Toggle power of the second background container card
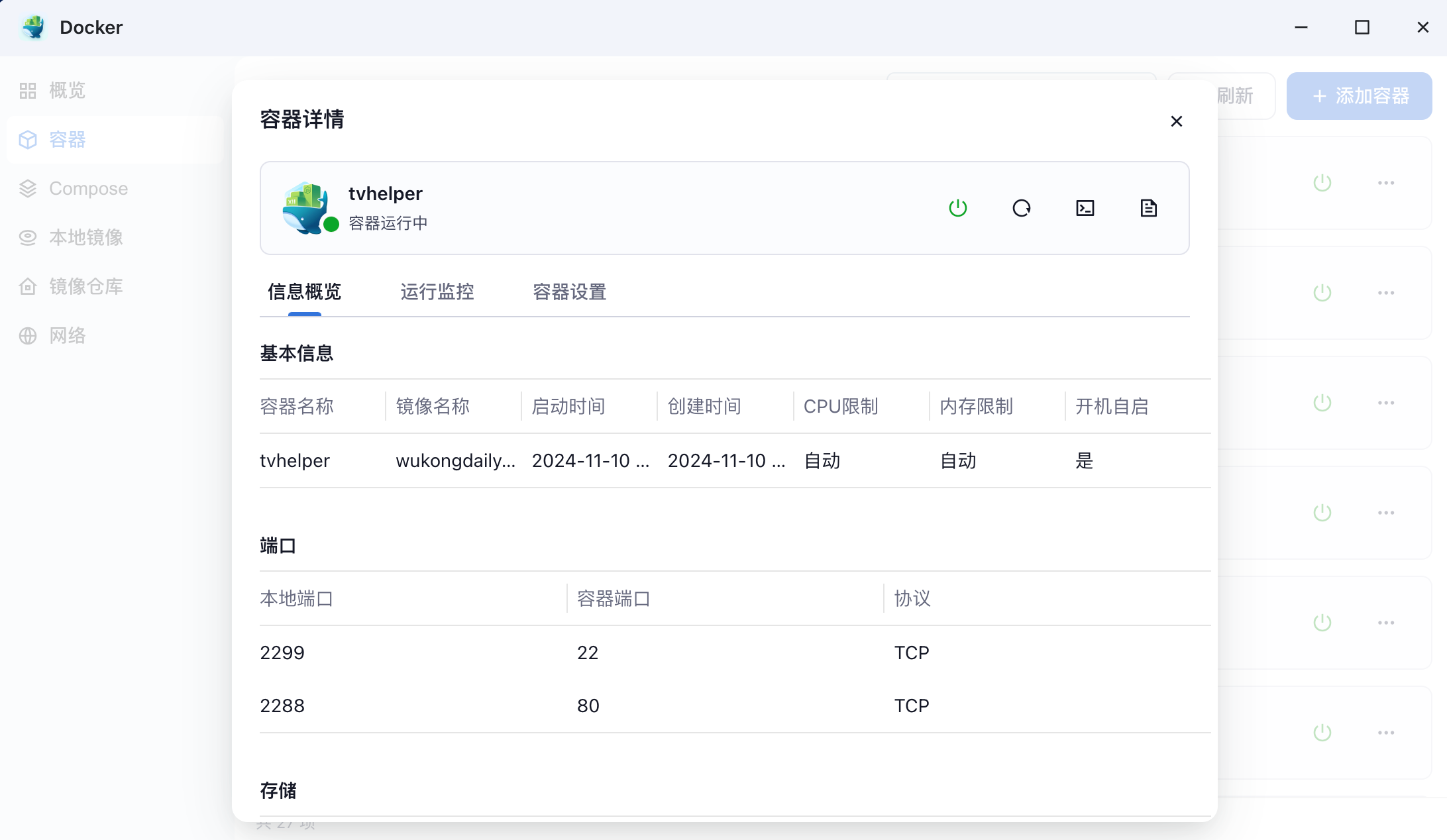Image resolution: width=1447 pixels, height=840 pixels. click(1322, 293)
